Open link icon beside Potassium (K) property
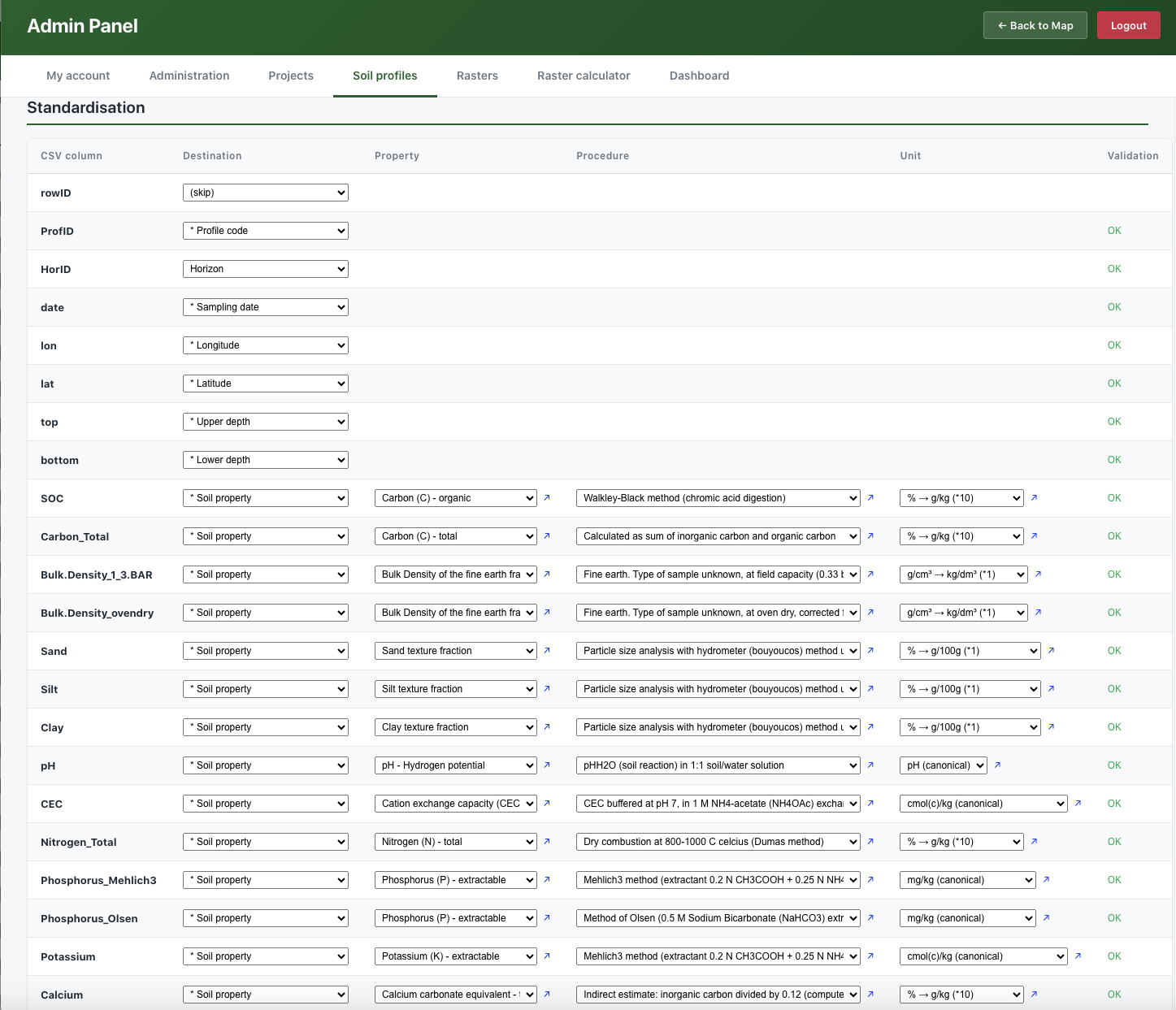This screenshot has height=1010, width=1176. tap(547, 956)
